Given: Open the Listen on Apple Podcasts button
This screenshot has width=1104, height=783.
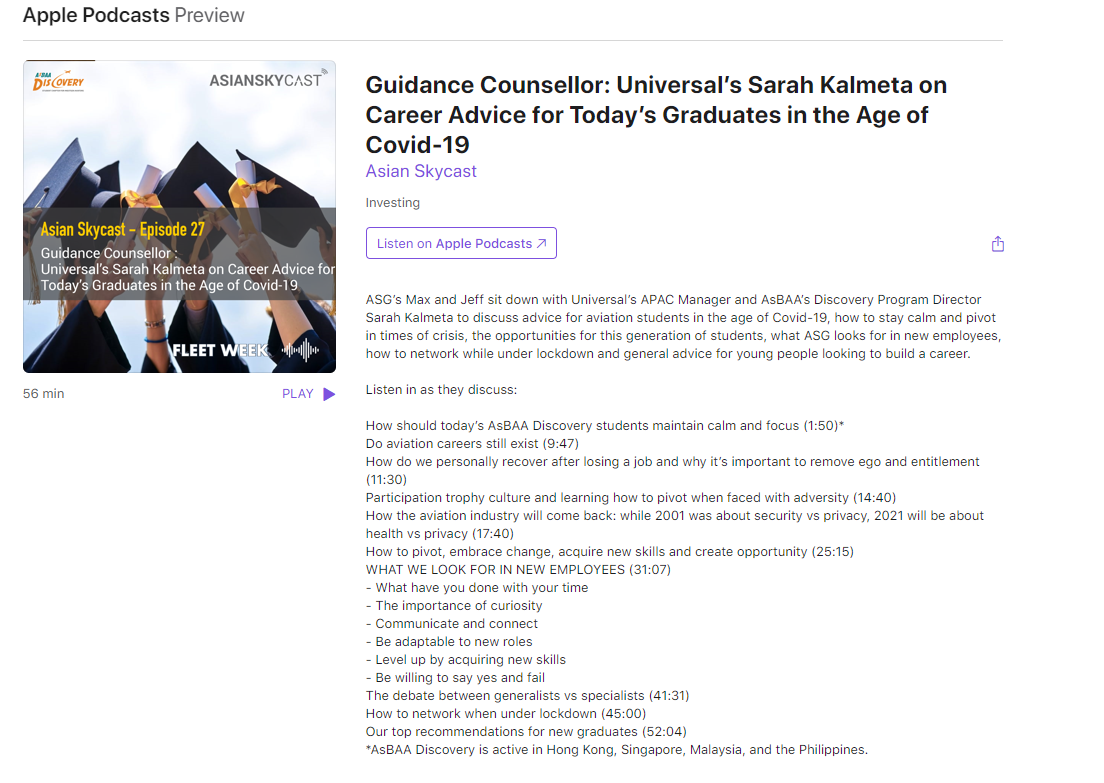Looking at the screenshot, I should (461, 243).
